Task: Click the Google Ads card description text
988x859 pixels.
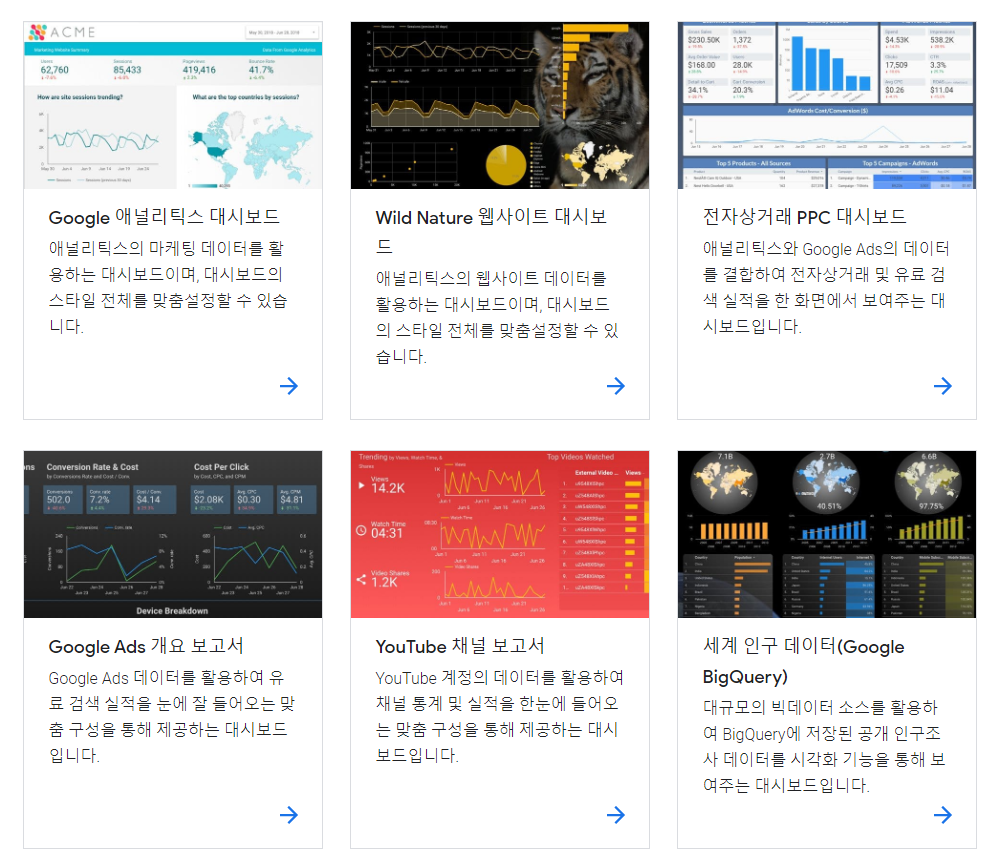Action: point(171,717)
